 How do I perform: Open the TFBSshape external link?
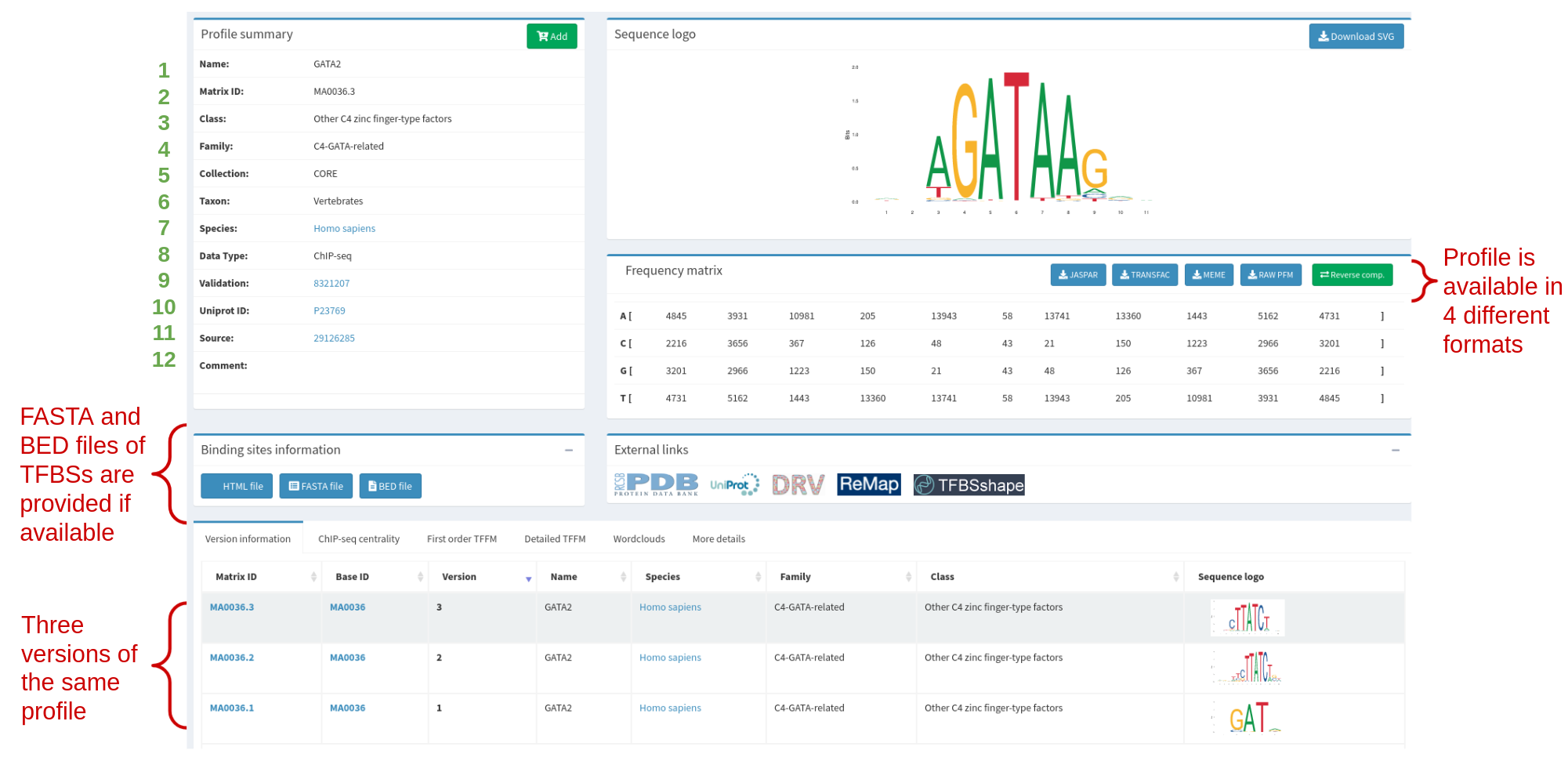[969, 485]
